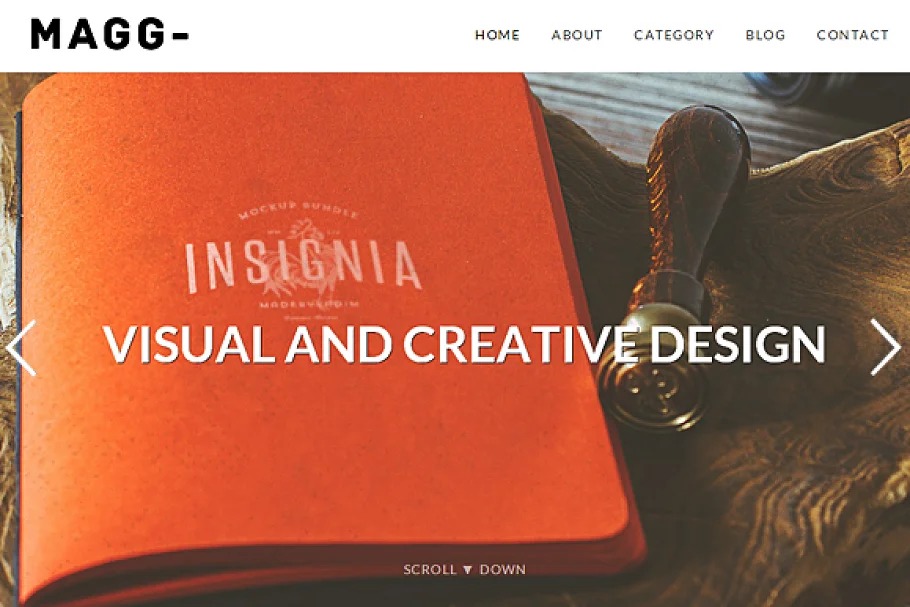Screen dimensions: 910x607
Task: Expand the CATEGORY navigation item
Action: 674,35
